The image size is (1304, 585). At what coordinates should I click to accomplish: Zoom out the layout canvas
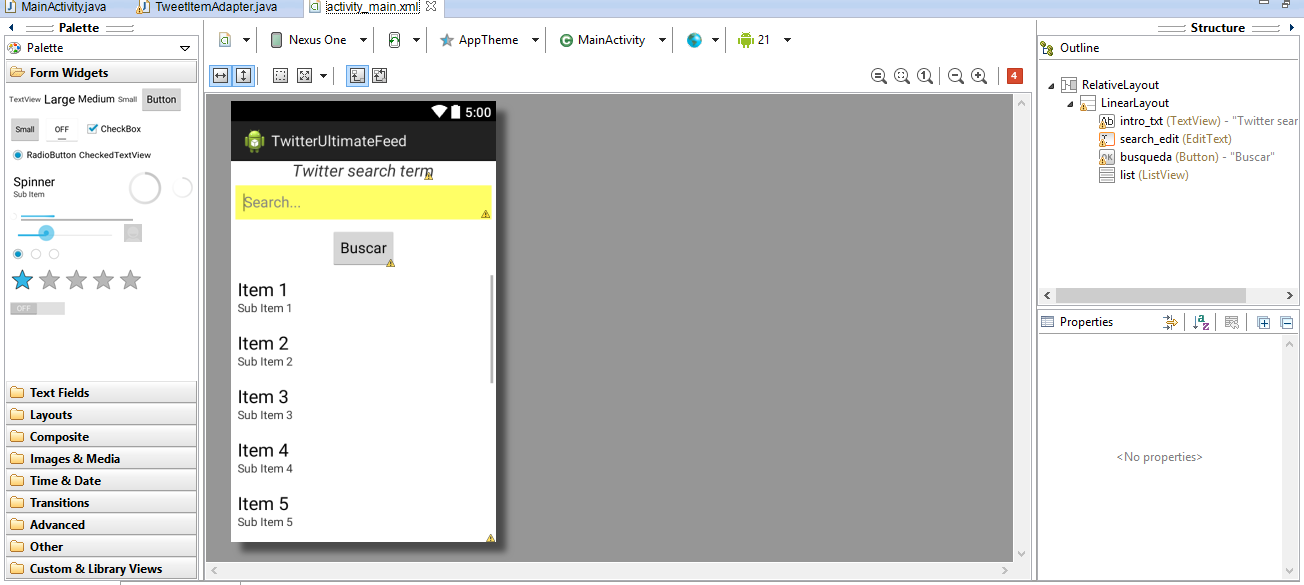(x=956, y=76)
